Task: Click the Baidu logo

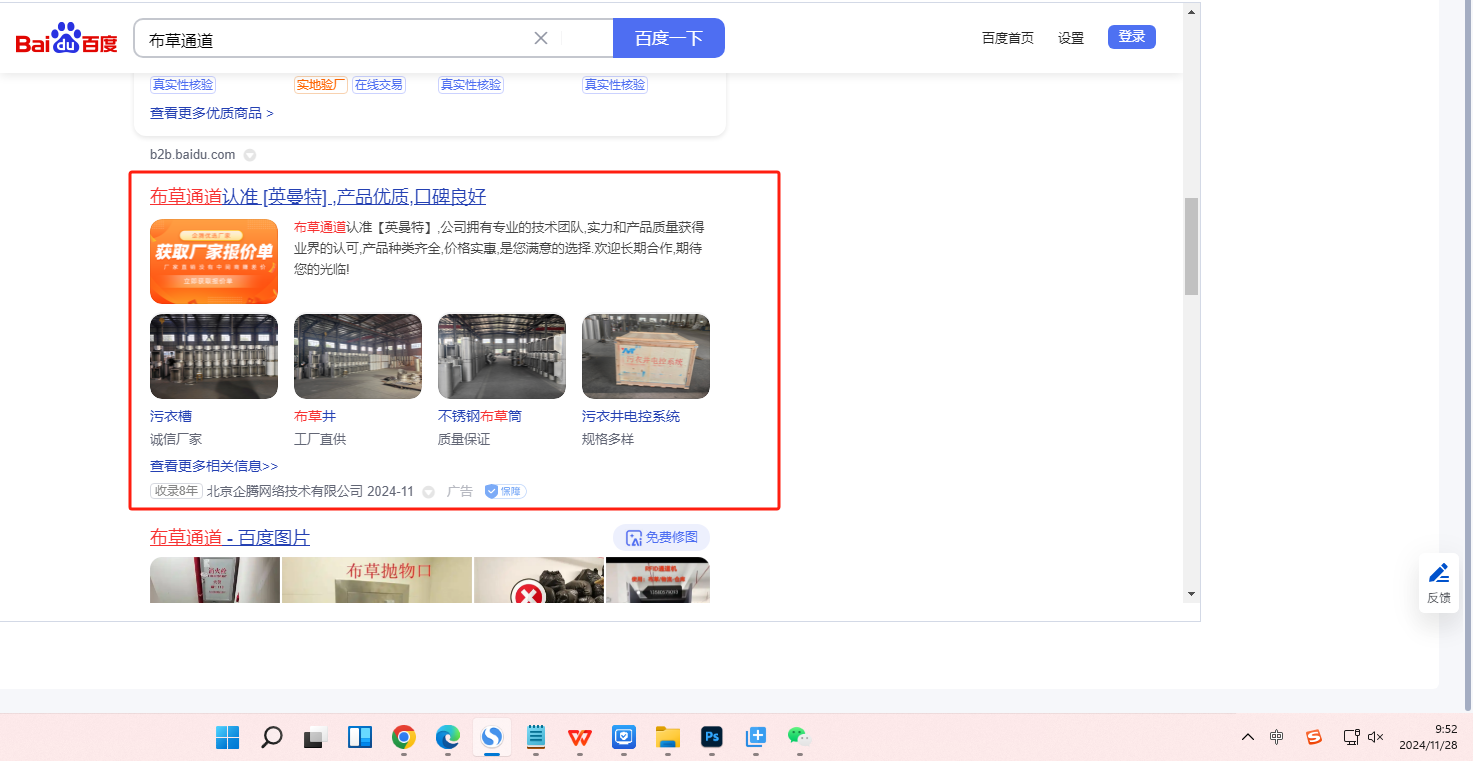Action: click(x=66, y=40)
